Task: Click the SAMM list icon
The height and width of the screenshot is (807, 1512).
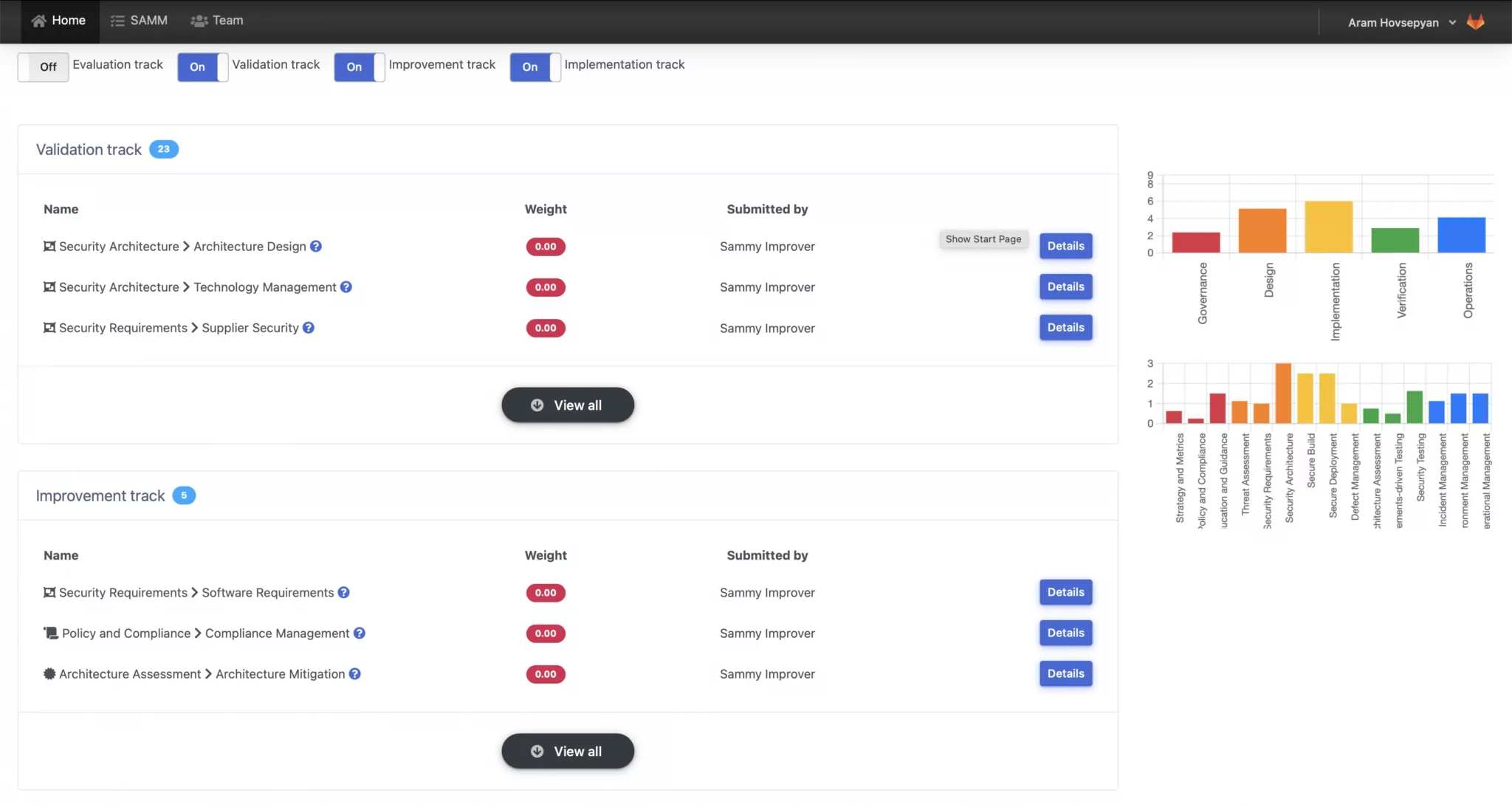Action: tap(117, 21)
